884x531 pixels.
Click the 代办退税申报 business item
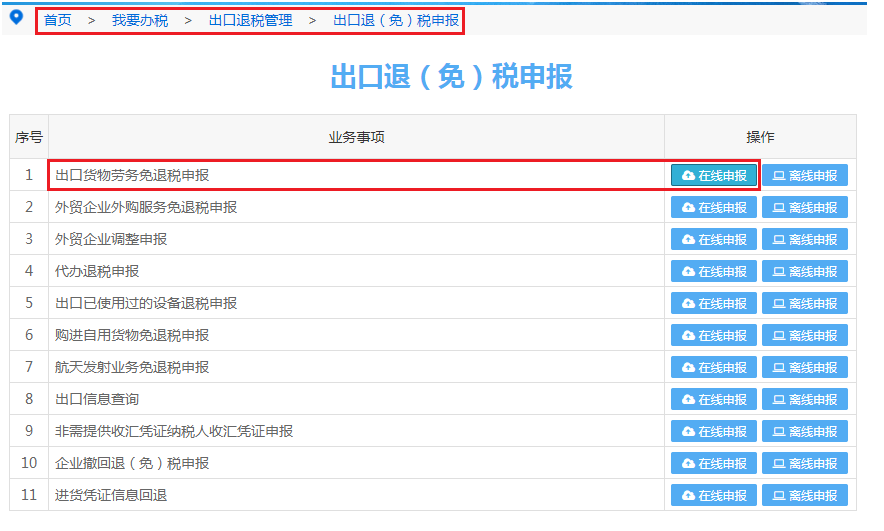coord(97,271)
